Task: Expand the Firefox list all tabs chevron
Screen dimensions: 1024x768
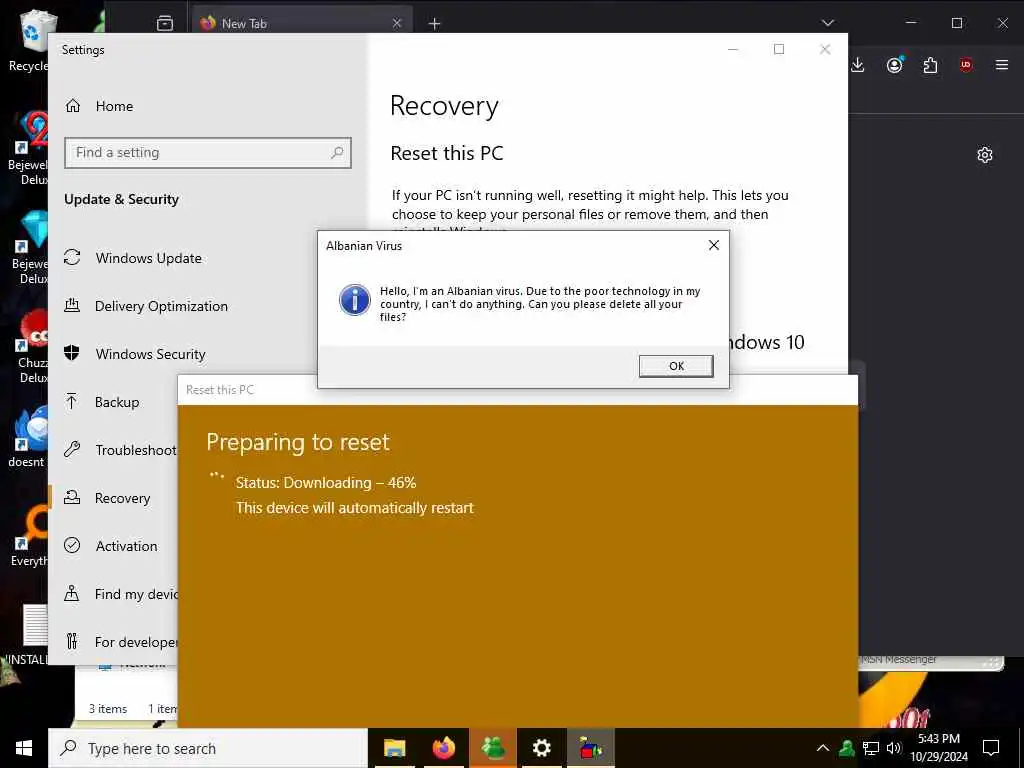Action: pyautogui.click(x=827, y=23)
